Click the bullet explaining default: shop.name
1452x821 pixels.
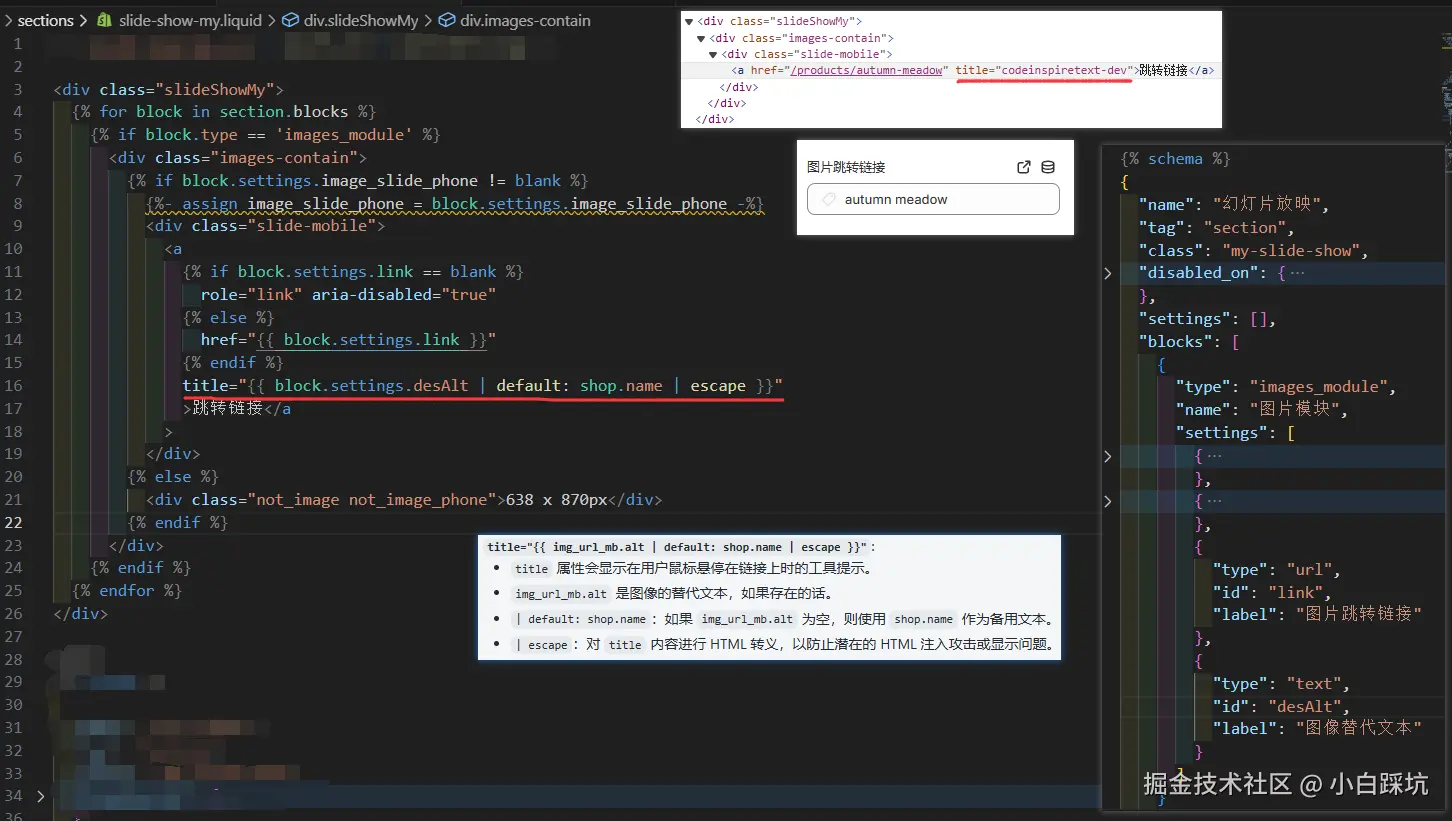point(783,619)
